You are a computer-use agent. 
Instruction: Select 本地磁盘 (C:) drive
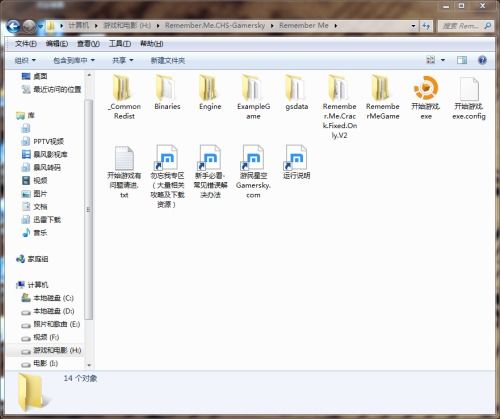[x=47, y=298]
